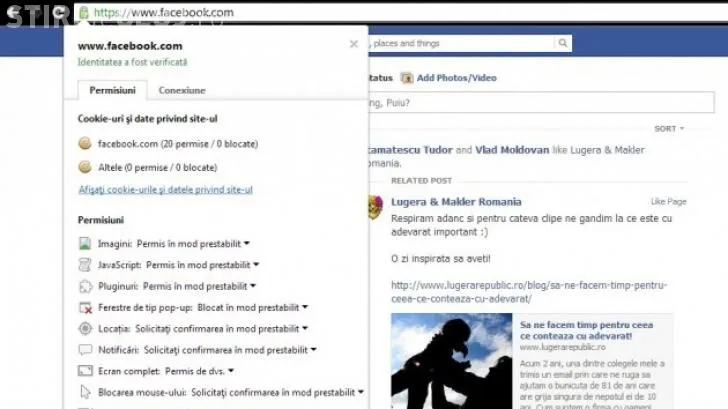Click the Locația location icon
Screen dimensions: 728x409
click(85, 329)
